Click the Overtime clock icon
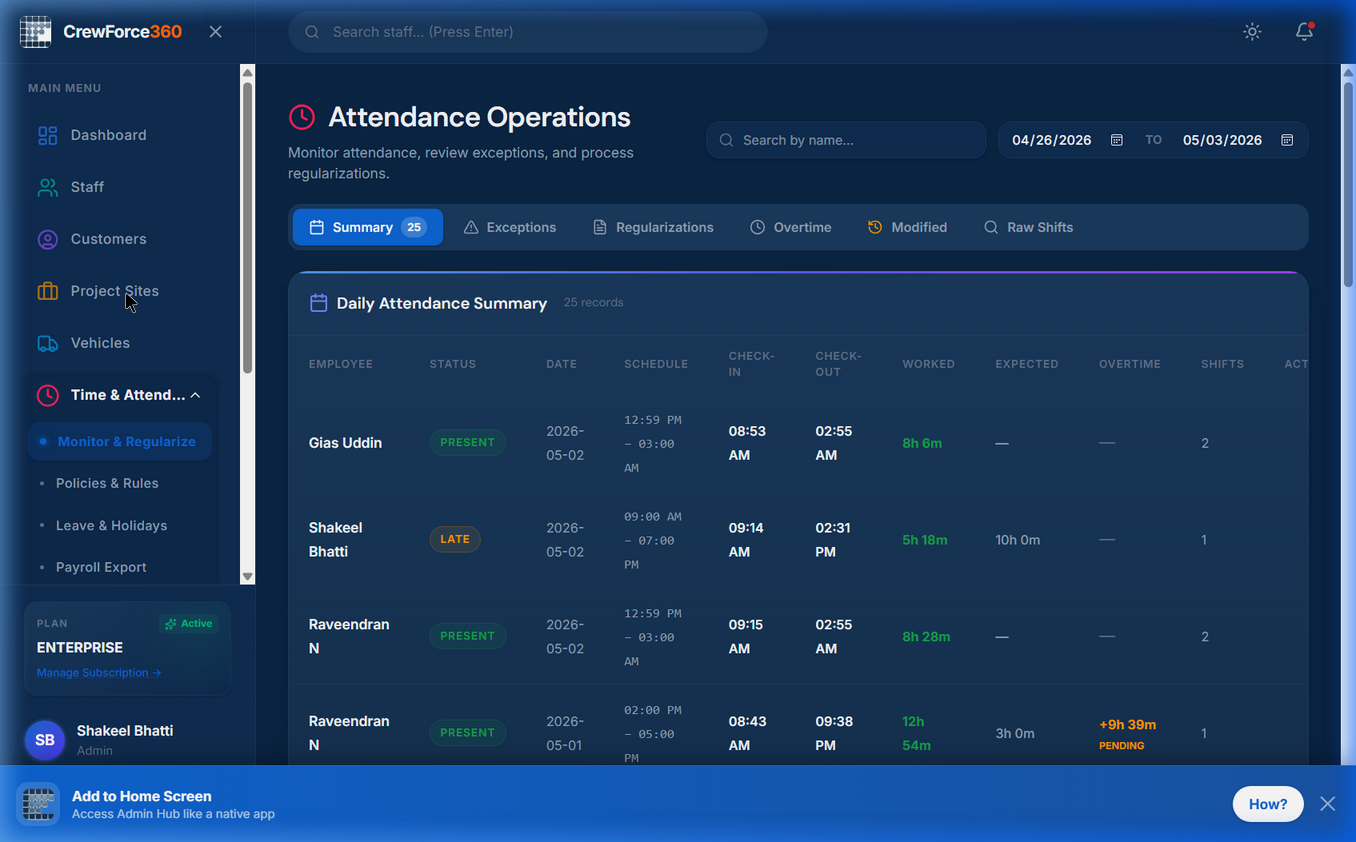This screenshot has width=1356, height=842. pyautogui.click(x=758, y=227)
